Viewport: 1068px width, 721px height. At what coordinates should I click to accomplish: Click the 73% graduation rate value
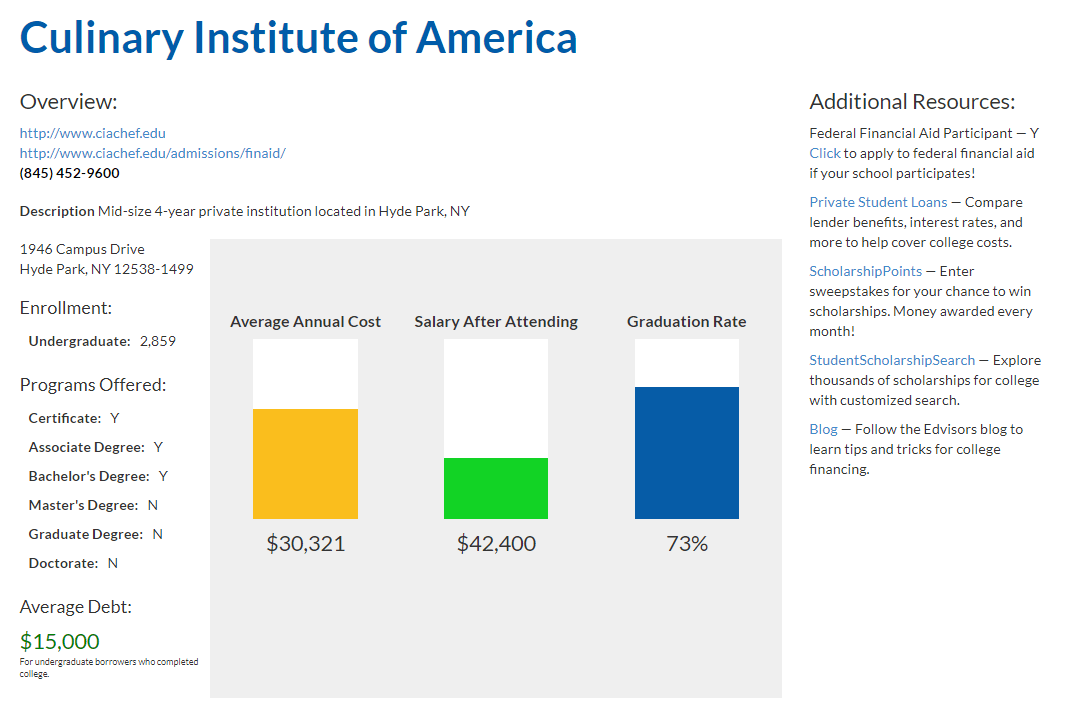click(x=687, y=544)
